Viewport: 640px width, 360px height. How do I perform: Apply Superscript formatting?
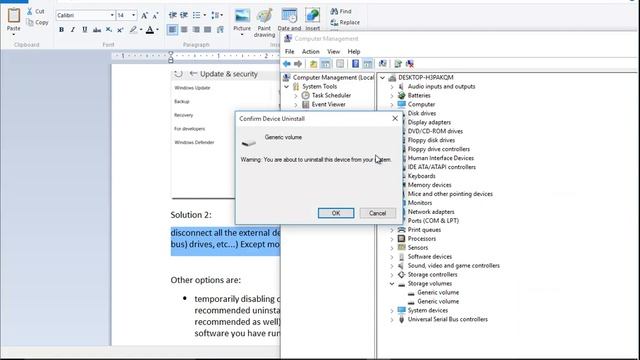120,29
